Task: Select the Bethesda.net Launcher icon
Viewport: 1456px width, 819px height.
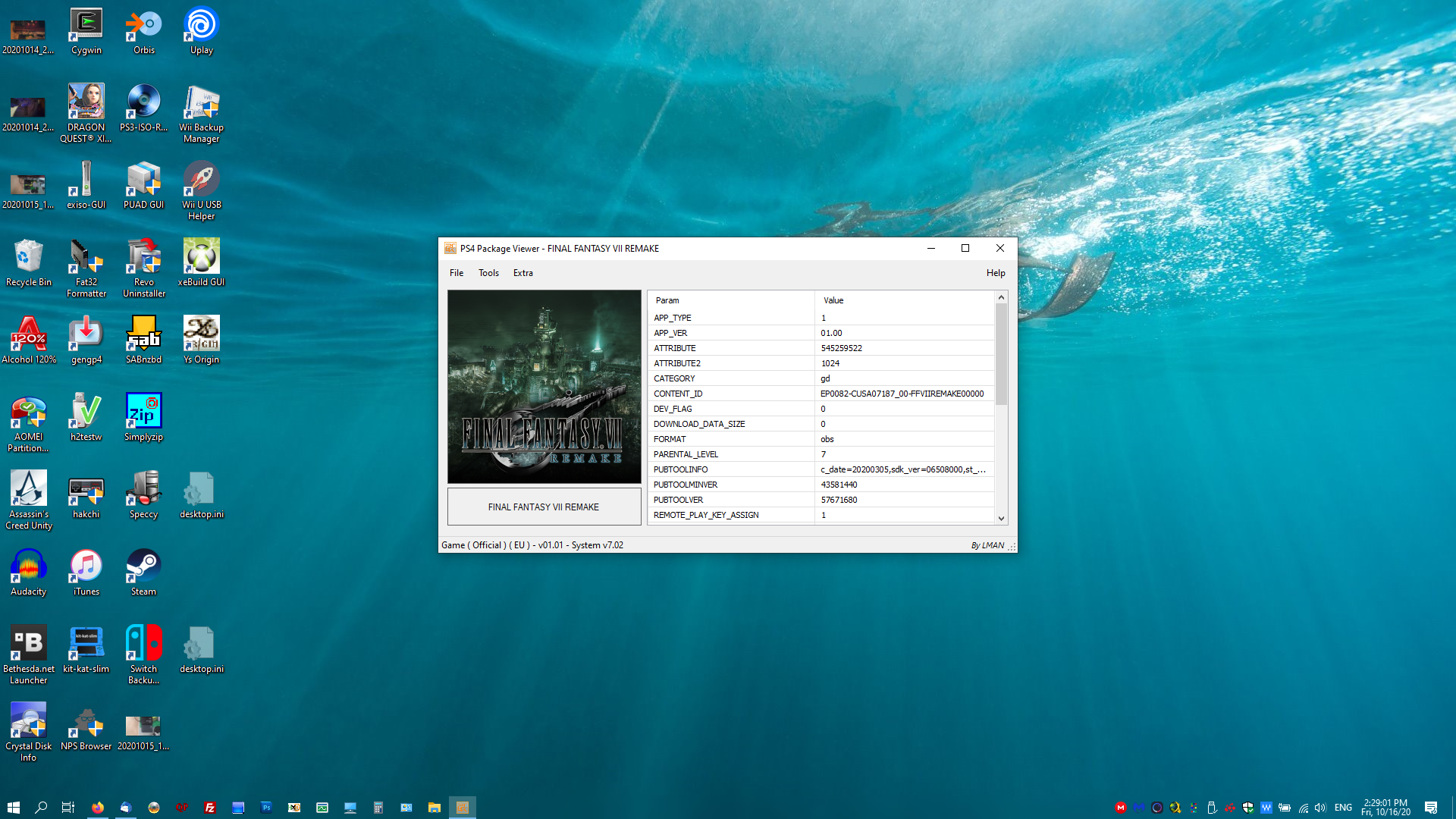Action: [x=29, y=655]
